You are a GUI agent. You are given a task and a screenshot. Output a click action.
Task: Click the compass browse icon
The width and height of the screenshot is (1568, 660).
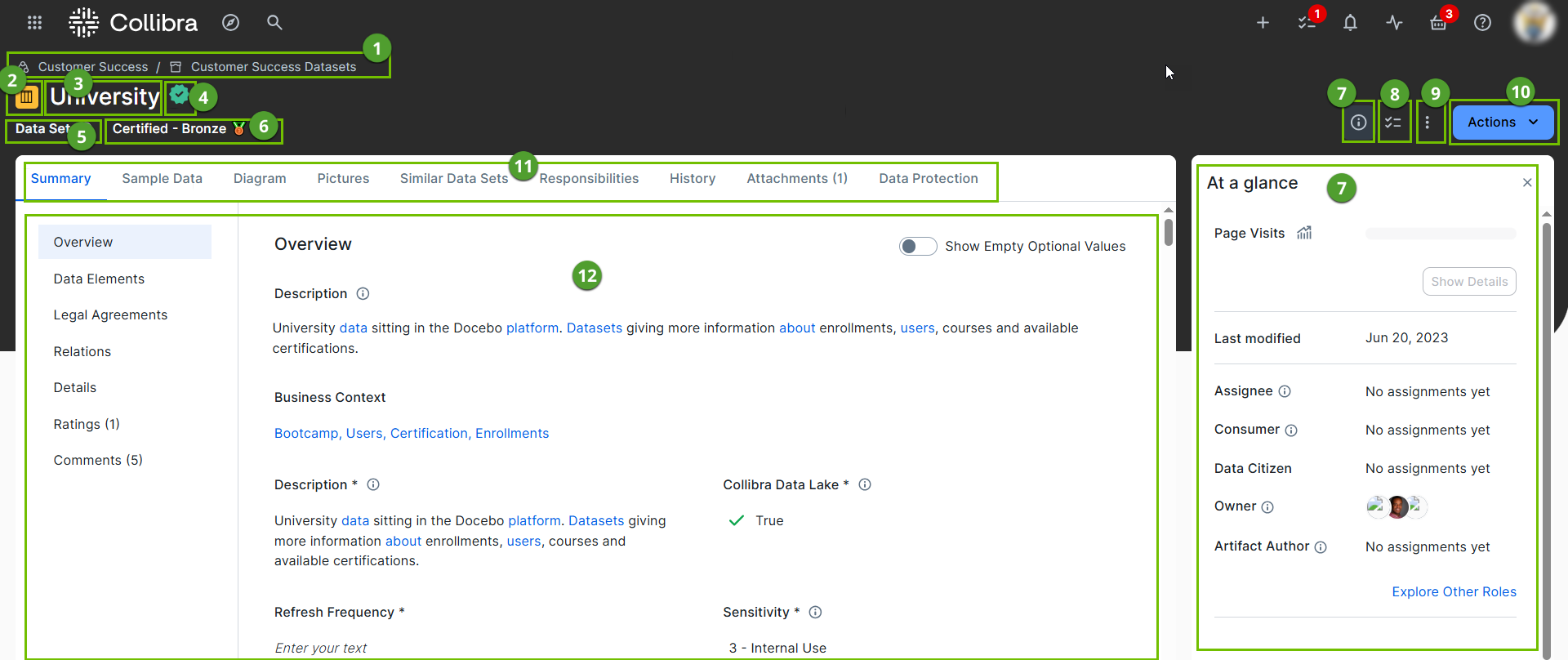coord(231,23)
